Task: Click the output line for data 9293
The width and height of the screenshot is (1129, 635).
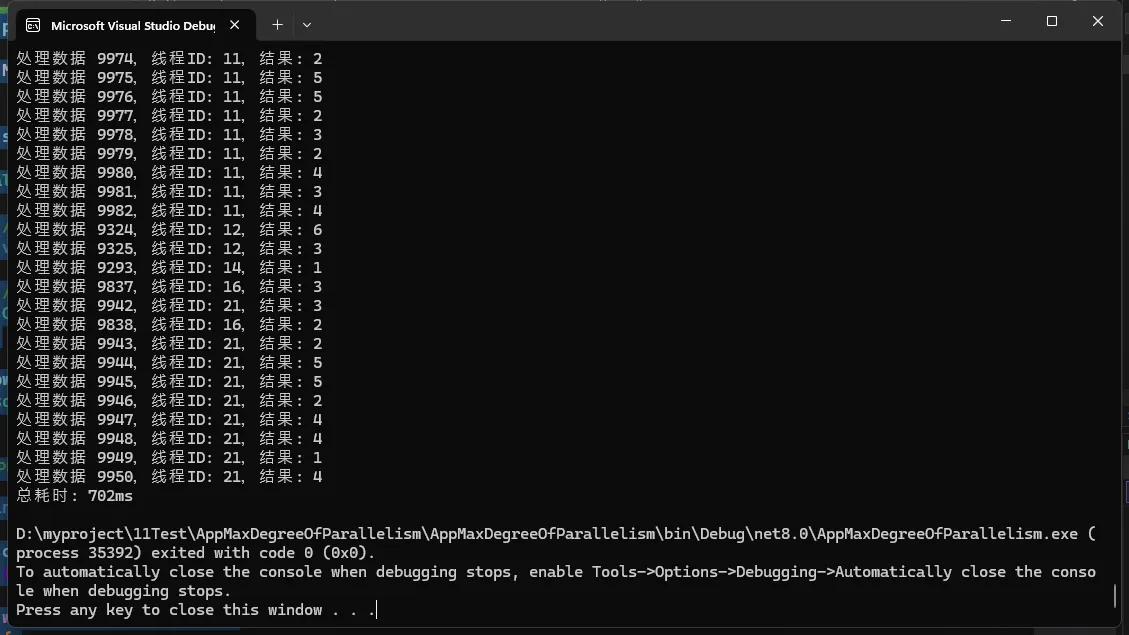Action: pos(169,268)
